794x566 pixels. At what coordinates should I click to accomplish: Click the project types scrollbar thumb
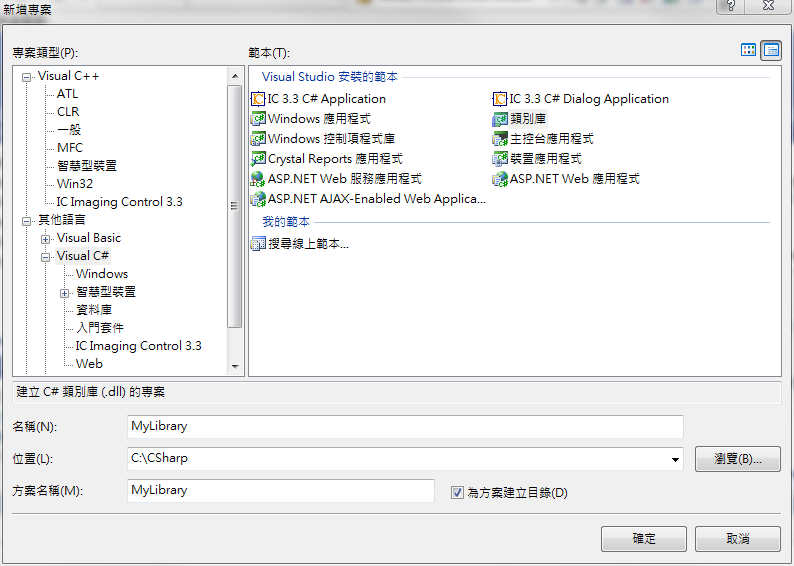tap(234, 207)
